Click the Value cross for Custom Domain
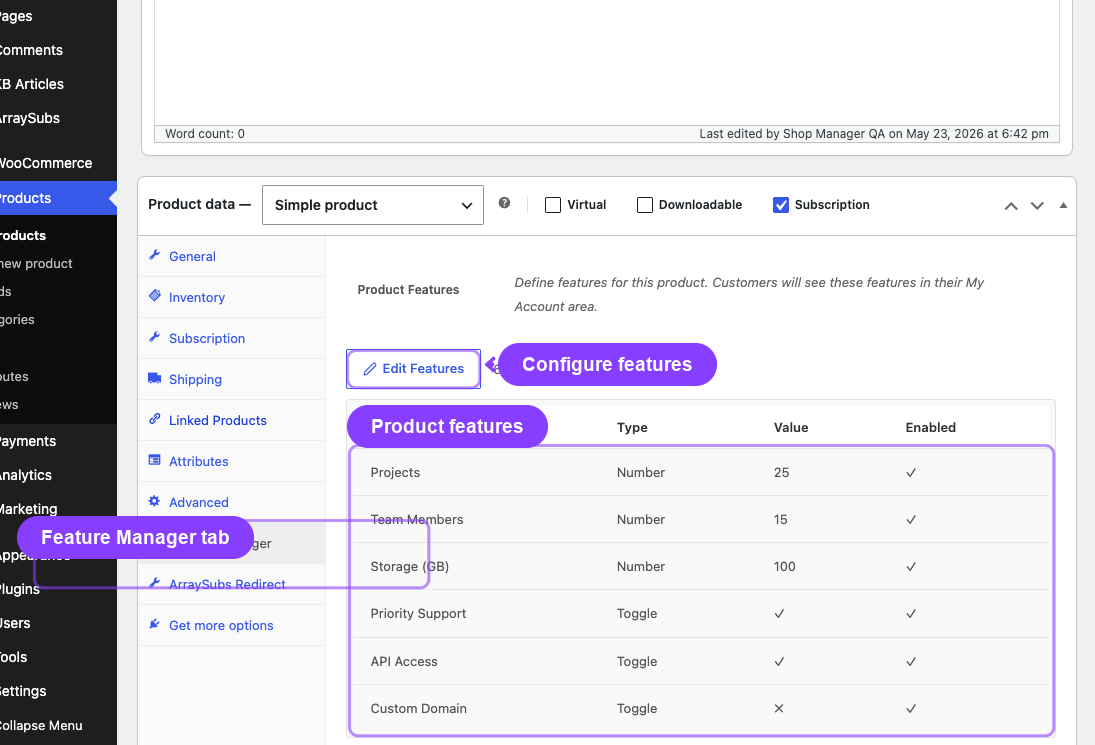Image resolution: width=1095 pixels, height=745 pixels. (779, 708)
